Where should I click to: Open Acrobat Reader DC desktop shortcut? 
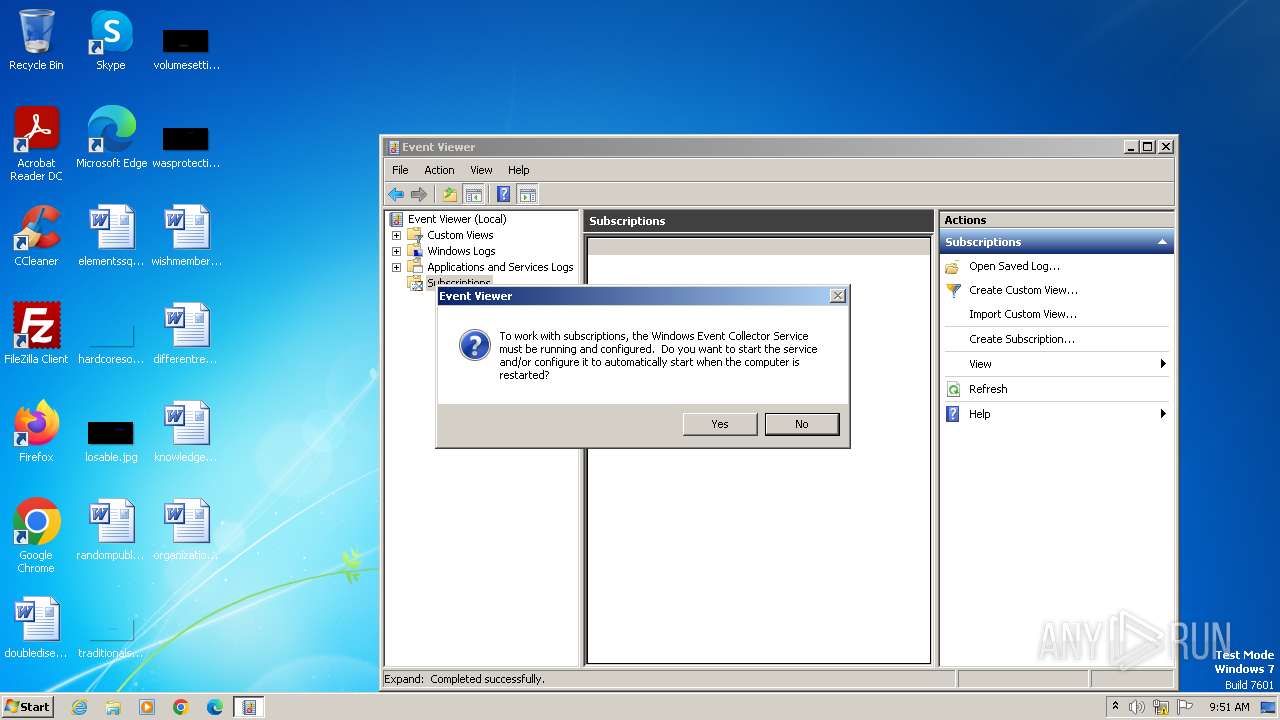click(x=36, y=144)
